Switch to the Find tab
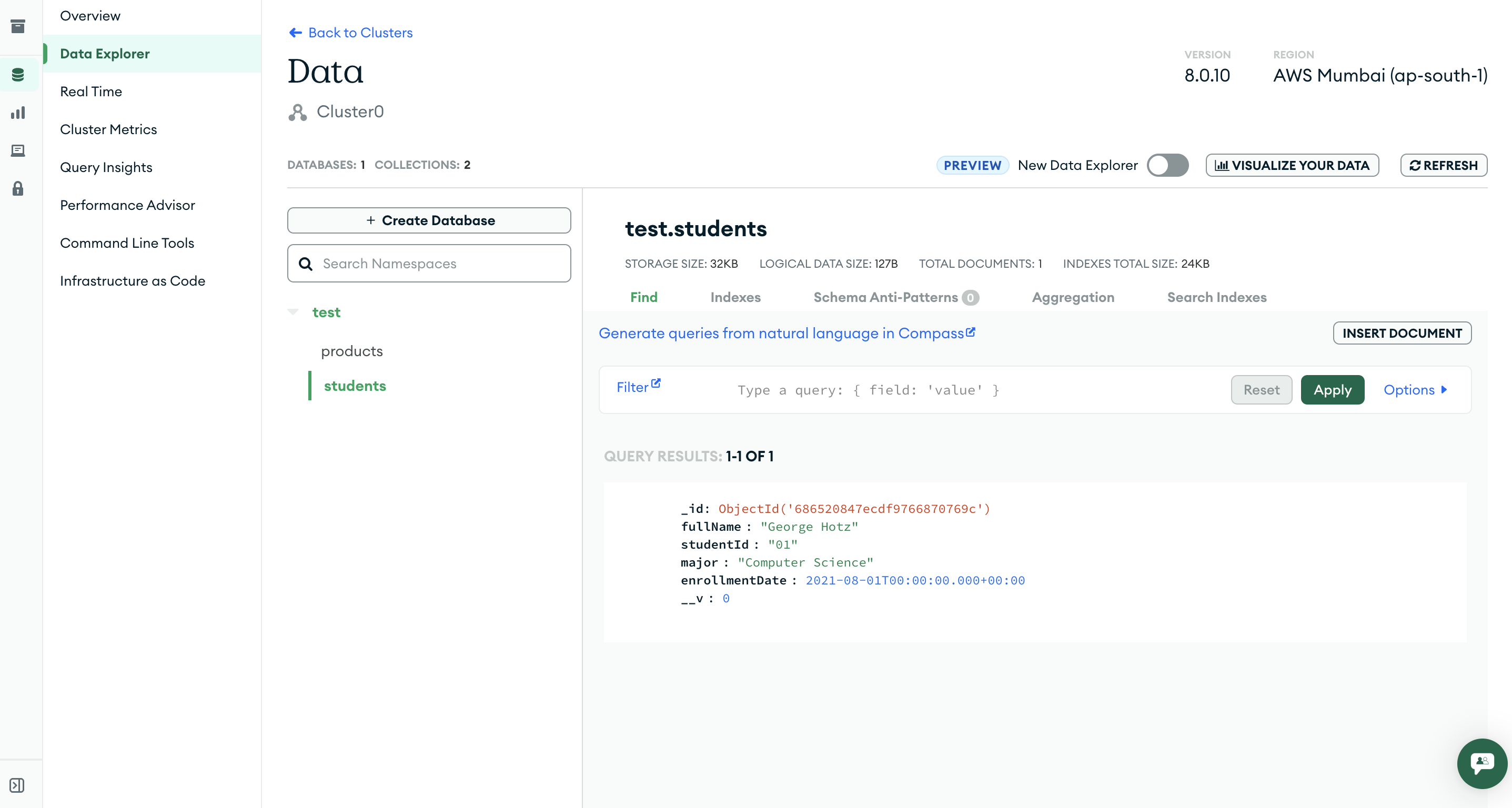The width and height of the screenshot is (1512, 808). click(644, 298)
